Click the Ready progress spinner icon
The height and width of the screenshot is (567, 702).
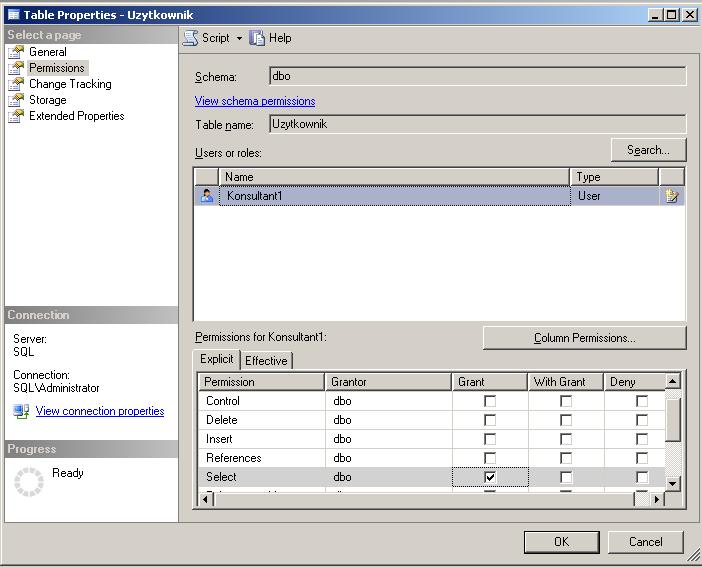[29, 482]
